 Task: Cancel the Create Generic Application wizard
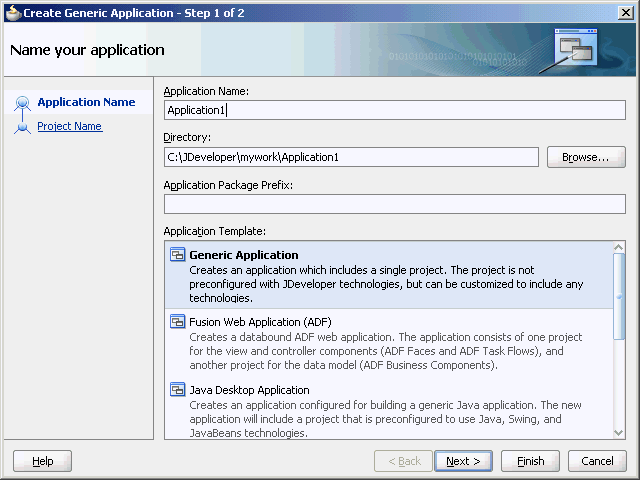[x=597, y=461]
